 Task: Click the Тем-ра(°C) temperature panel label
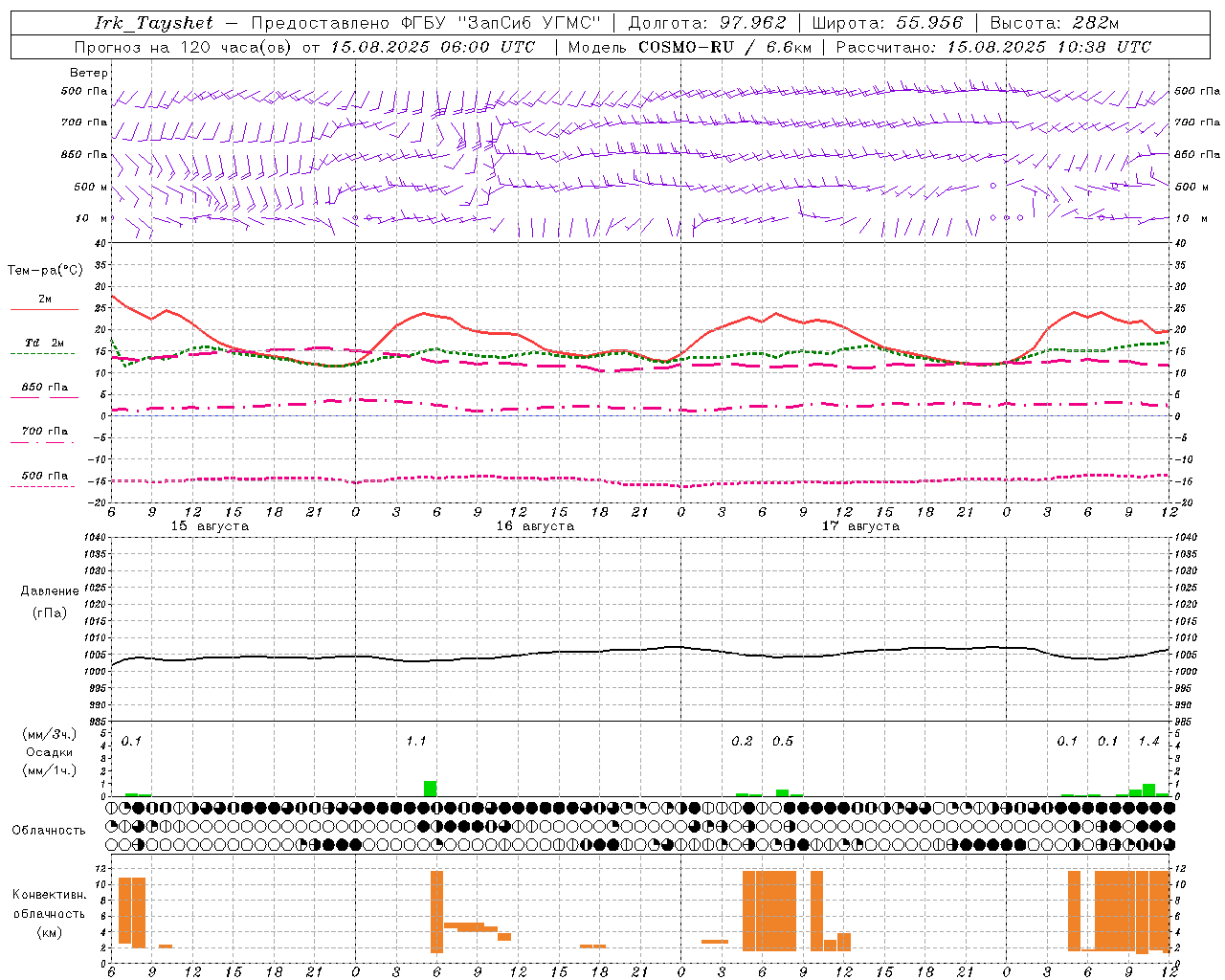pyautogui.click(x=46, y=271)
